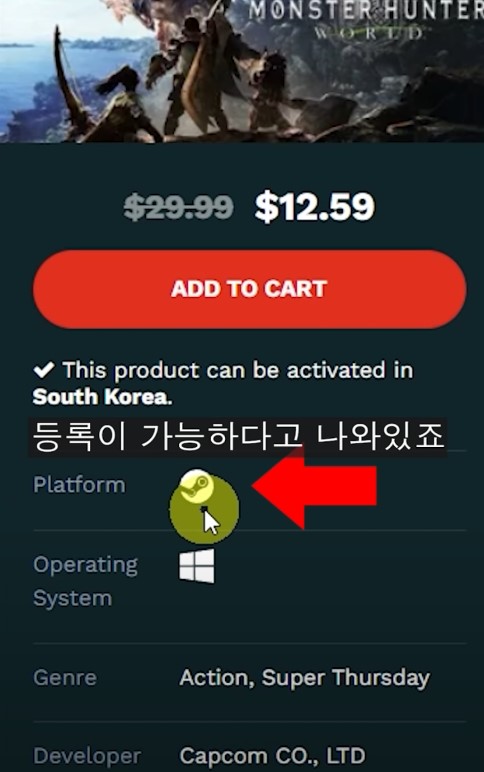Click the Platform row label
The width and height of the screenshot is (484, 772).
click(79, 485)
